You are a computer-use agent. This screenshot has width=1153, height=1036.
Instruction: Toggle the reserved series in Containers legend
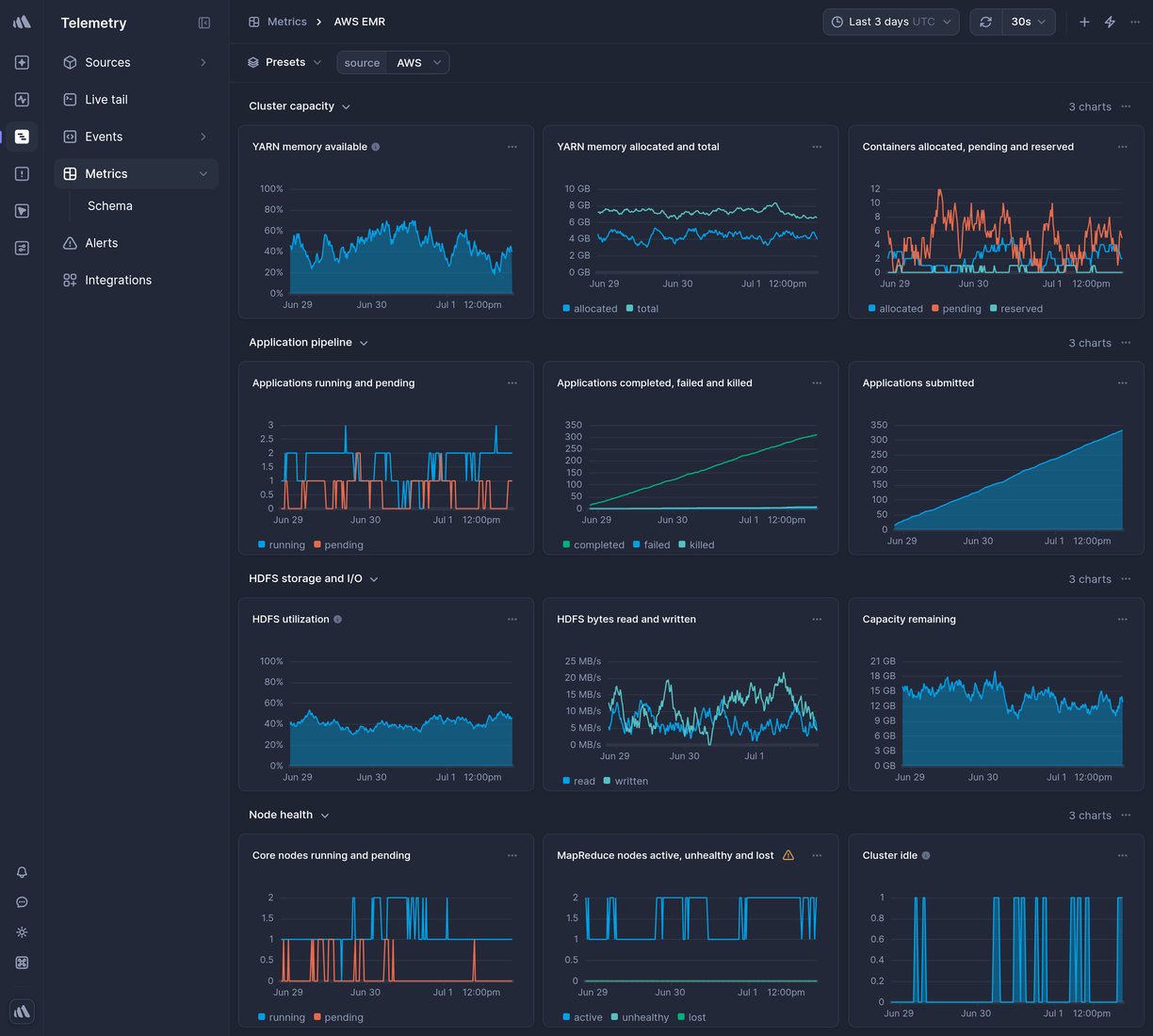coord(1016,309)
